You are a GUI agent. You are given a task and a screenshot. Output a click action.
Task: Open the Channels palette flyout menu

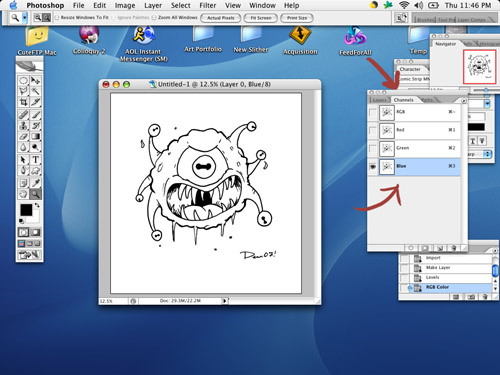coord(464,100)
